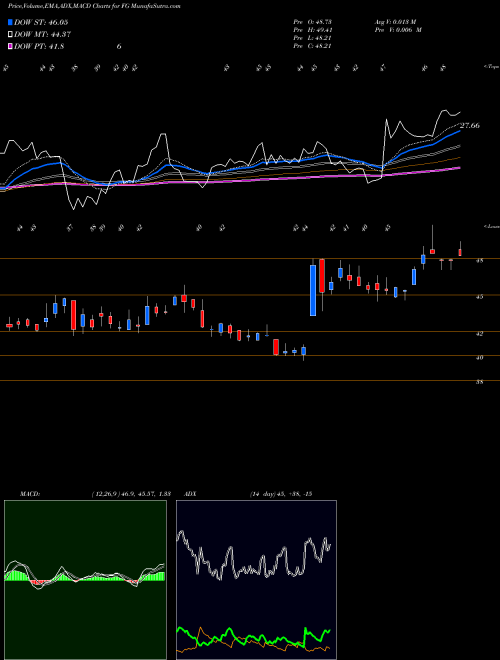Click the 27.66 EMA line label
Viewport: 500px width, 660px height.
pyautogui.click(x=470, y=125)
